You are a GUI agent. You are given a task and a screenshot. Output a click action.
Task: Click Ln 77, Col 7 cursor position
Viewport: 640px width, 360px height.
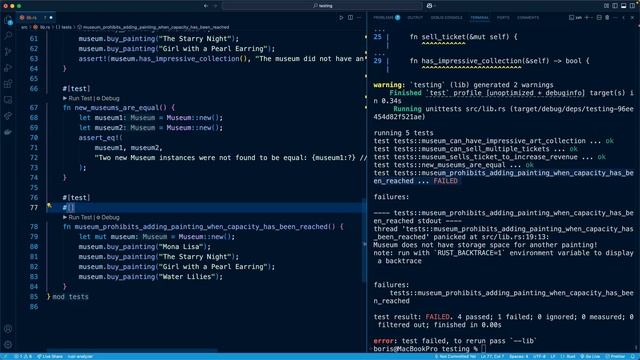[493, 357]
